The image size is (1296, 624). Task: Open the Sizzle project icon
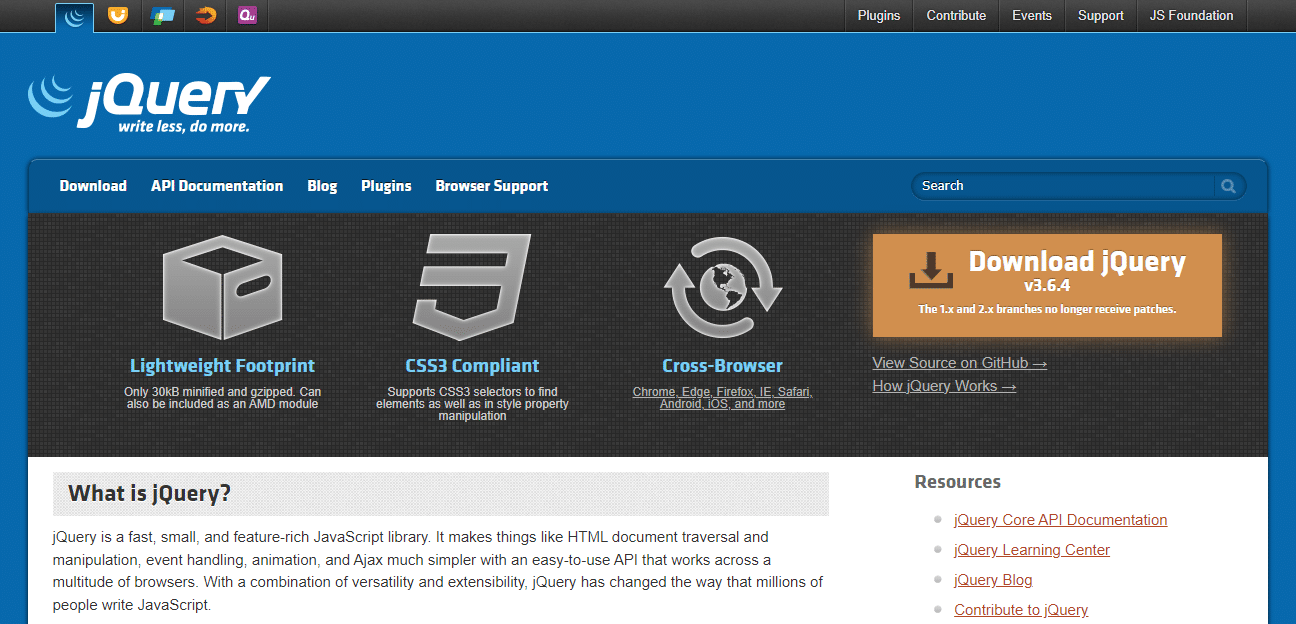205,15
